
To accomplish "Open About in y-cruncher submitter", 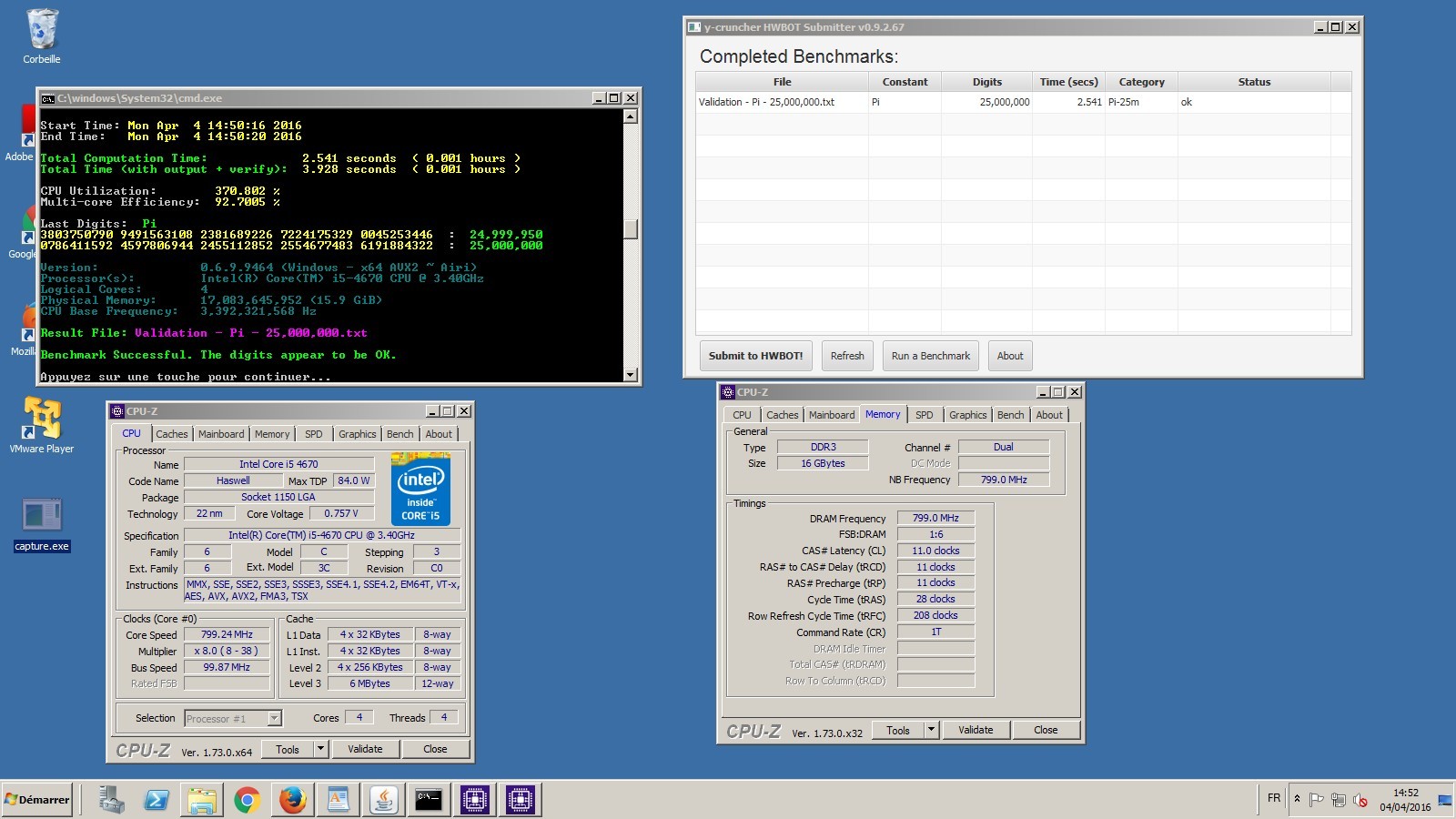I will tap(1010, 356).
